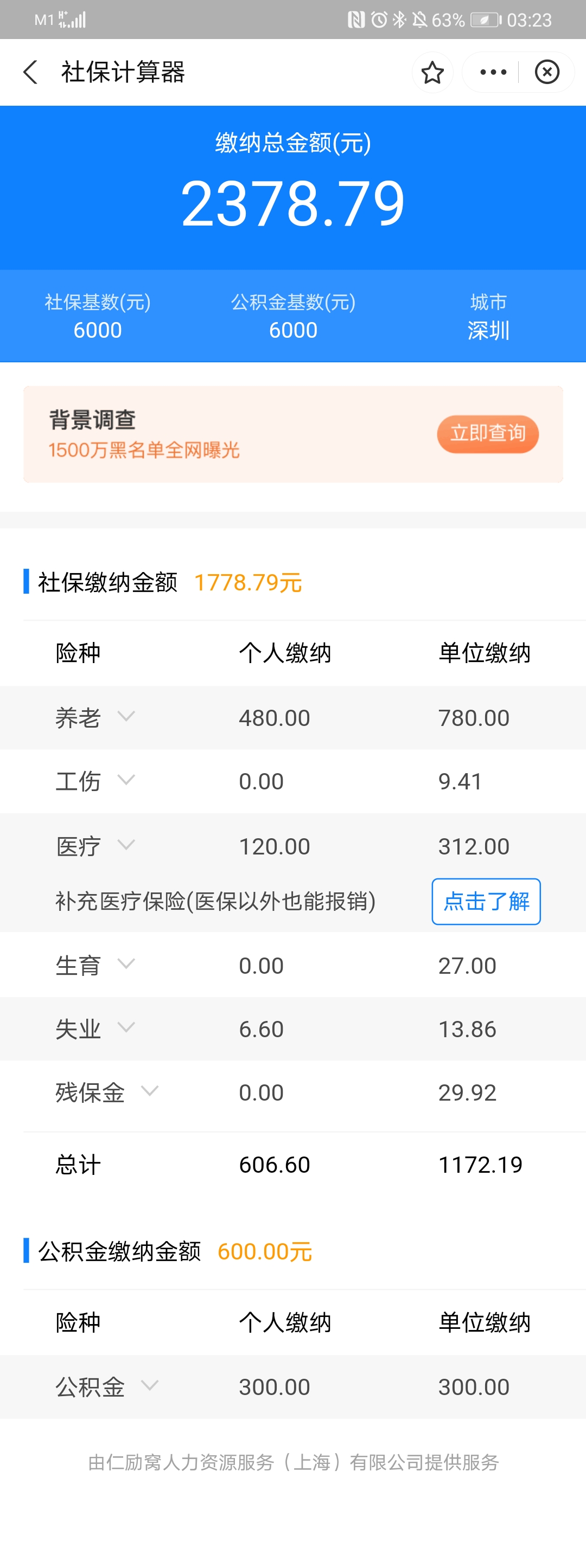Click the 点击了解 button
The image size is (586, 1568).
click(x=486, y=901)
